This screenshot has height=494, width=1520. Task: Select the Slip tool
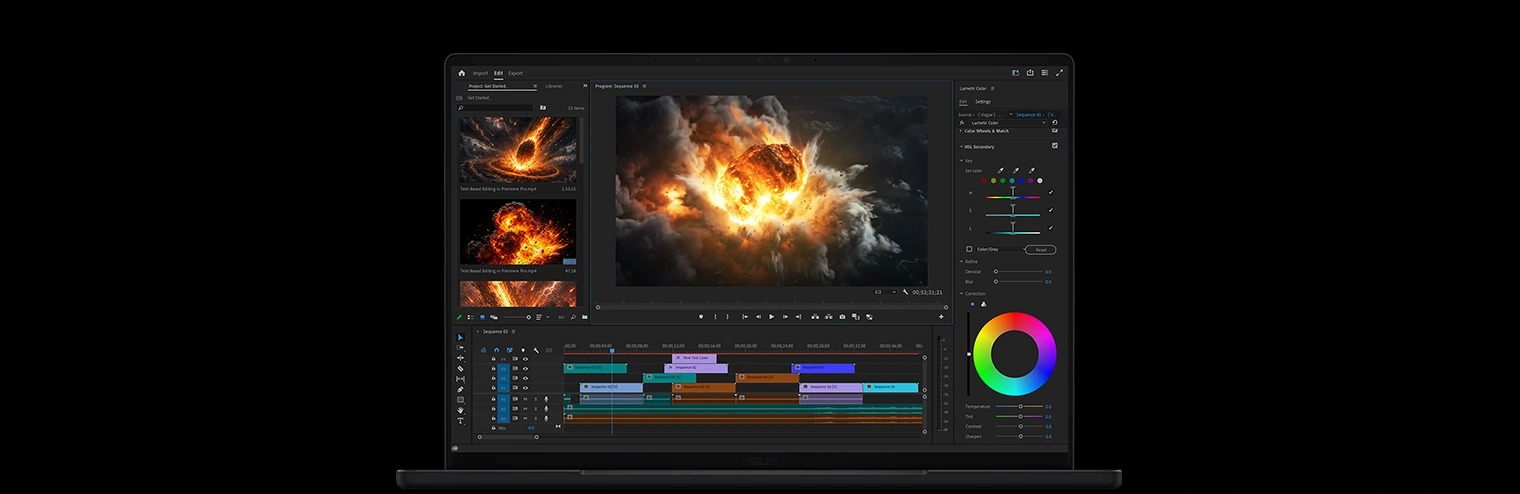coord(460,379)
